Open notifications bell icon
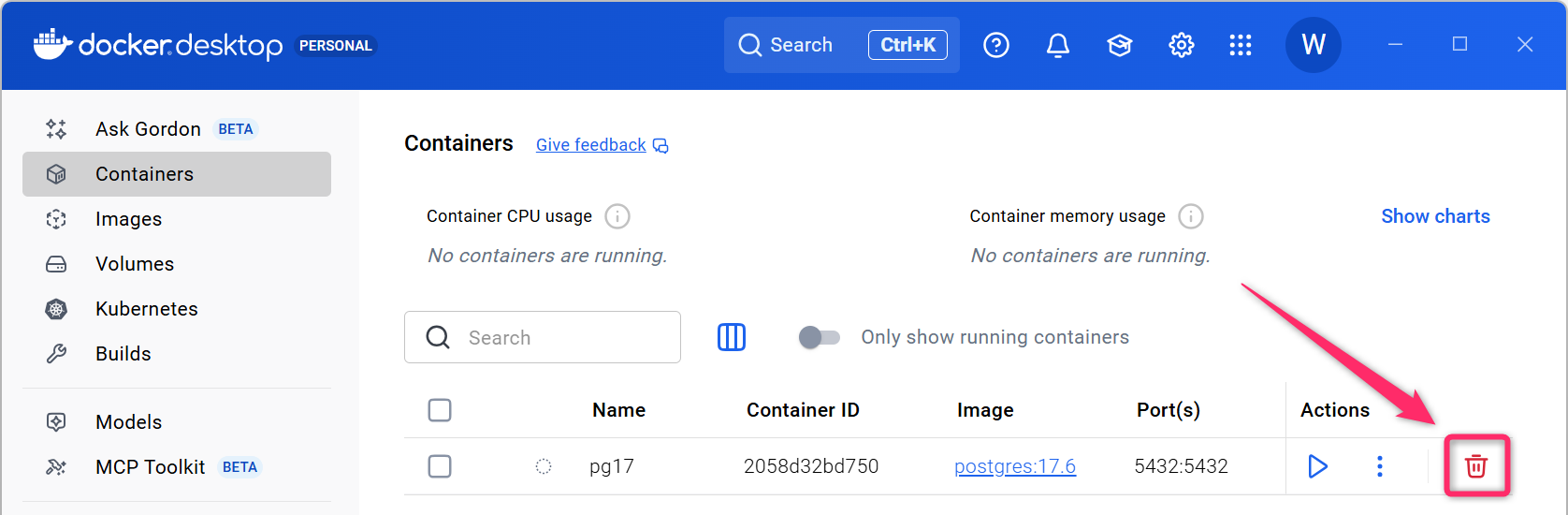Image resolution: width=1568 pixels, height=515 pixels. tap(1057, 45)
